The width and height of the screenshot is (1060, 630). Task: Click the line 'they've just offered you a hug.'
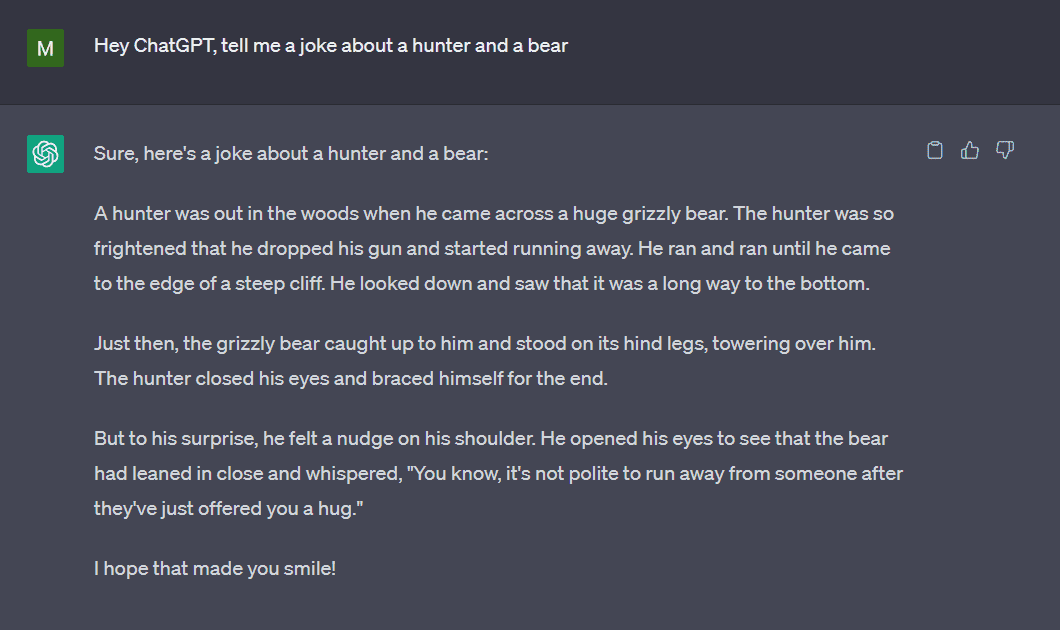click(228, 509)
